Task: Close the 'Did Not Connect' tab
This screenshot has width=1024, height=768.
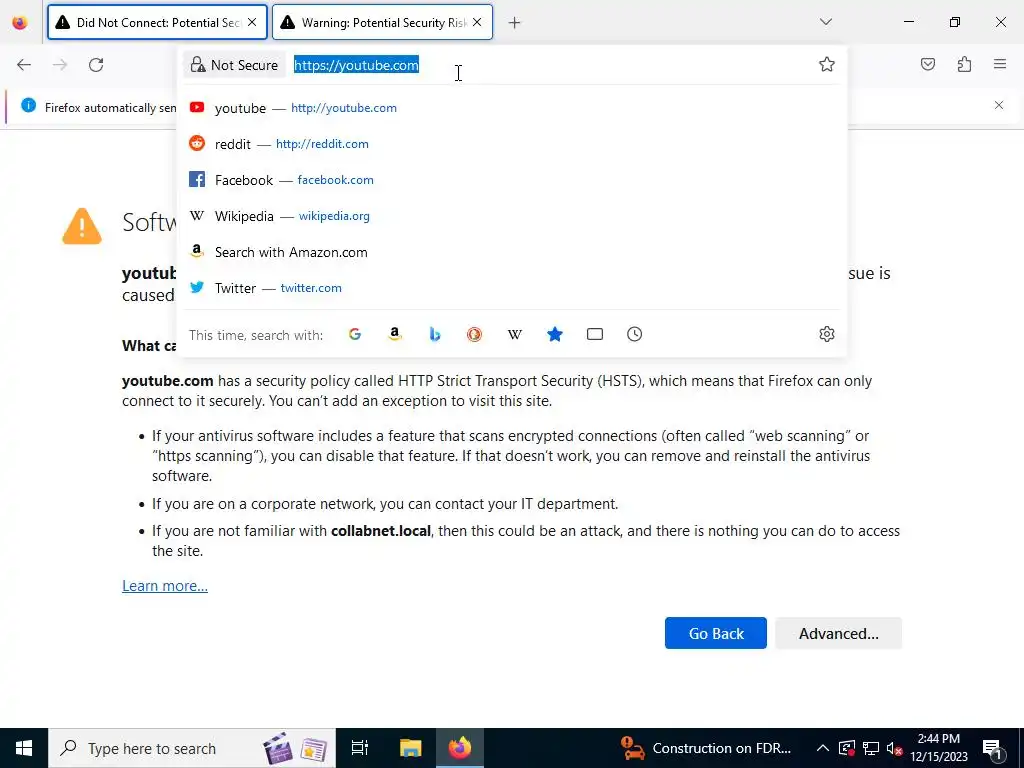Action: (252, 22)
